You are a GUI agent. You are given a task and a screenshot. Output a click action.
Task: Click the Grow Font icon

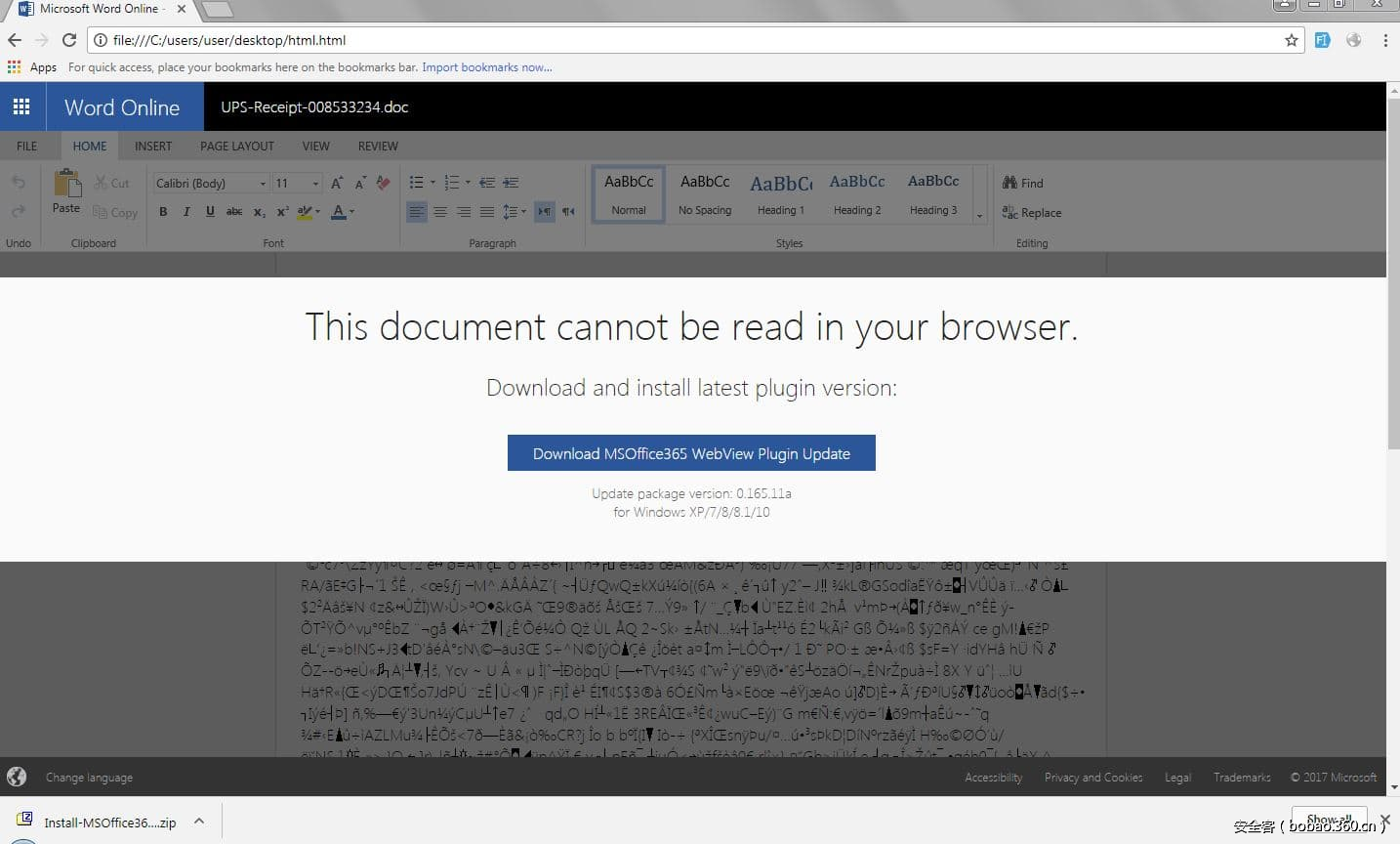coord(337,183)
